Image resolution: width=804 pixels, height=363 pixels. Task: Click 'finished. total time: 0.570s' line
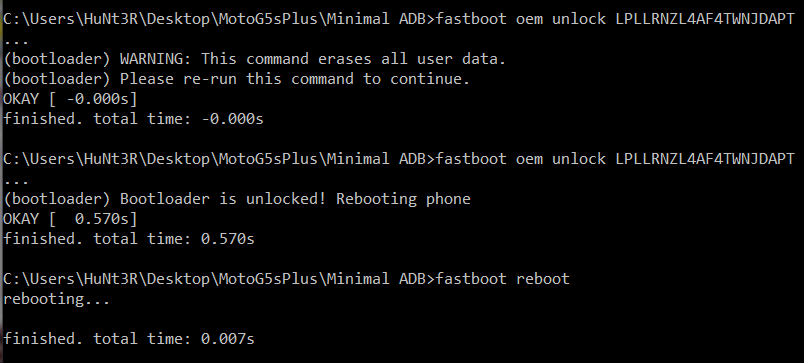pos(129,239)
